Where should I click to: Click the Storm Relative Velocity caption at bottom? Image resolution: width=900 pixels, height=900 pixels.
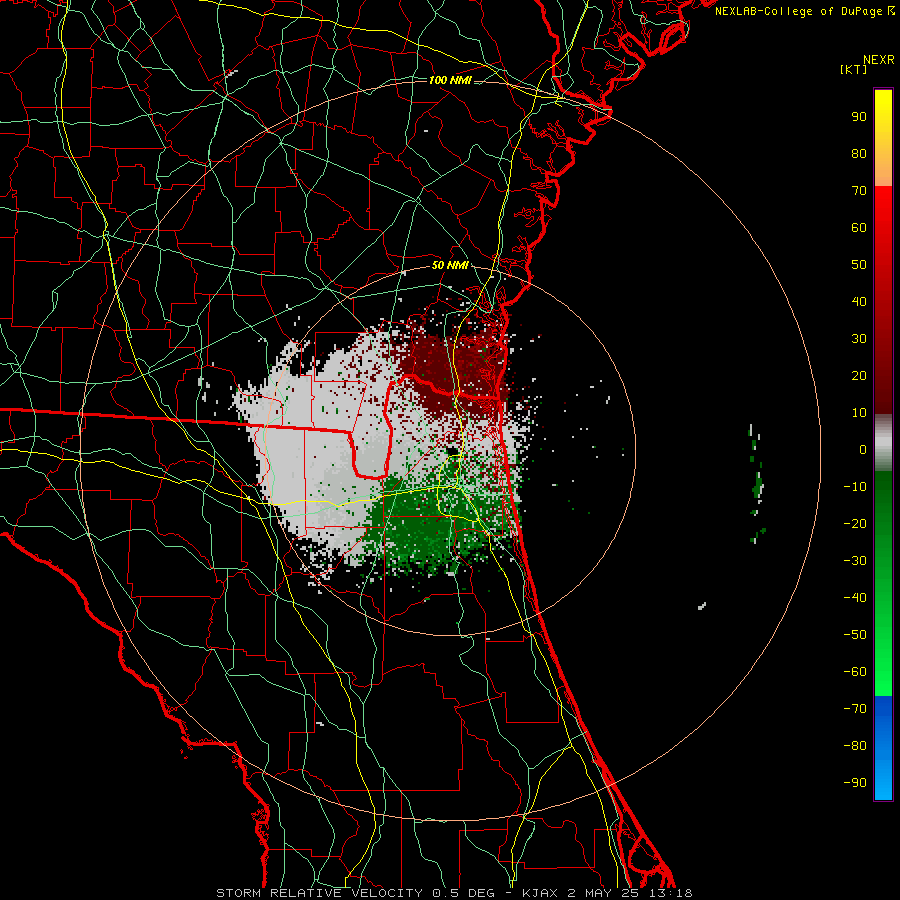coord(454,893)
